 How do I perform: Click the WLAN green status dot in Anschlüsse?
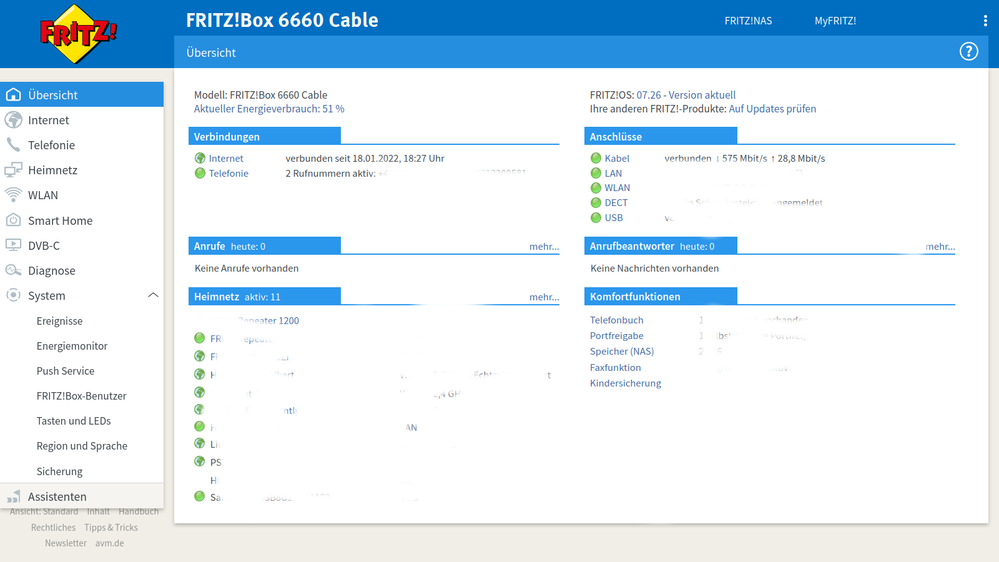(596, 188)
